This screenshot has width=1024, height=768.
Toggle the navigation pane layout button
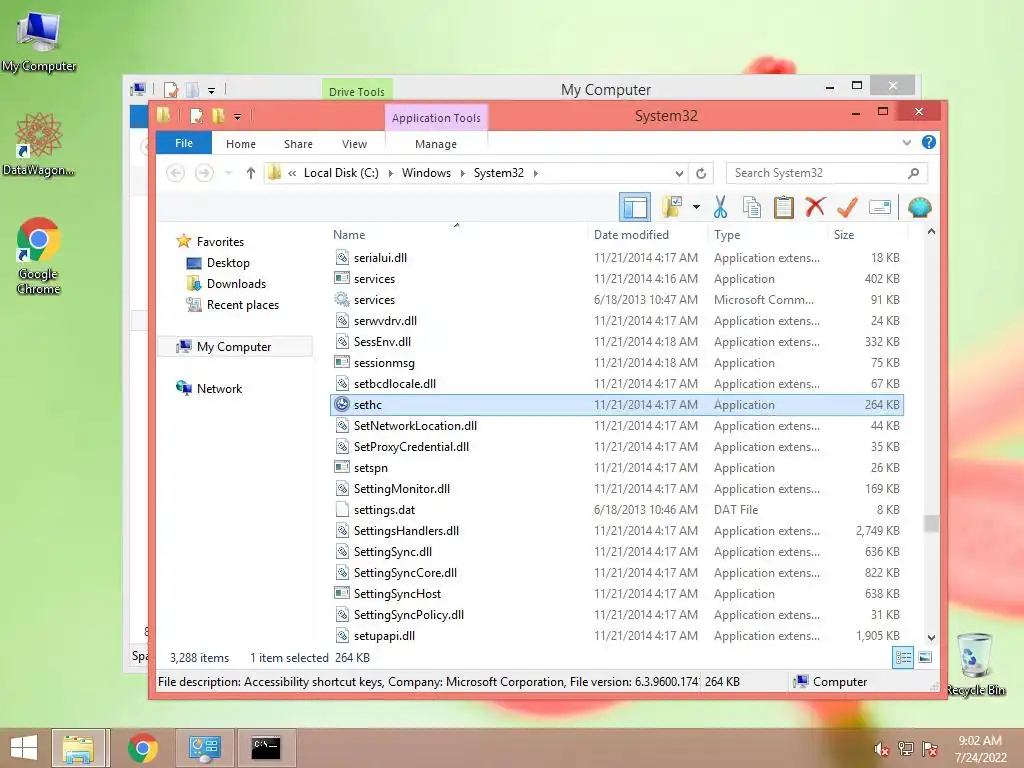click(x=634, y=208)
